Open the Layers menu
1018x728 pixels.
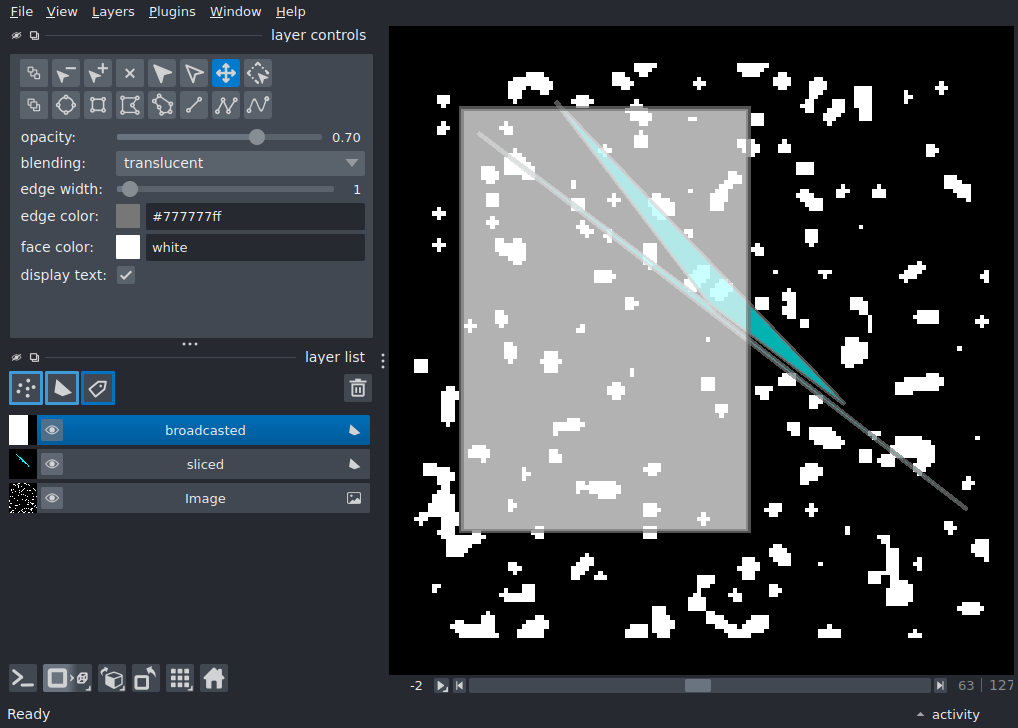113,12
